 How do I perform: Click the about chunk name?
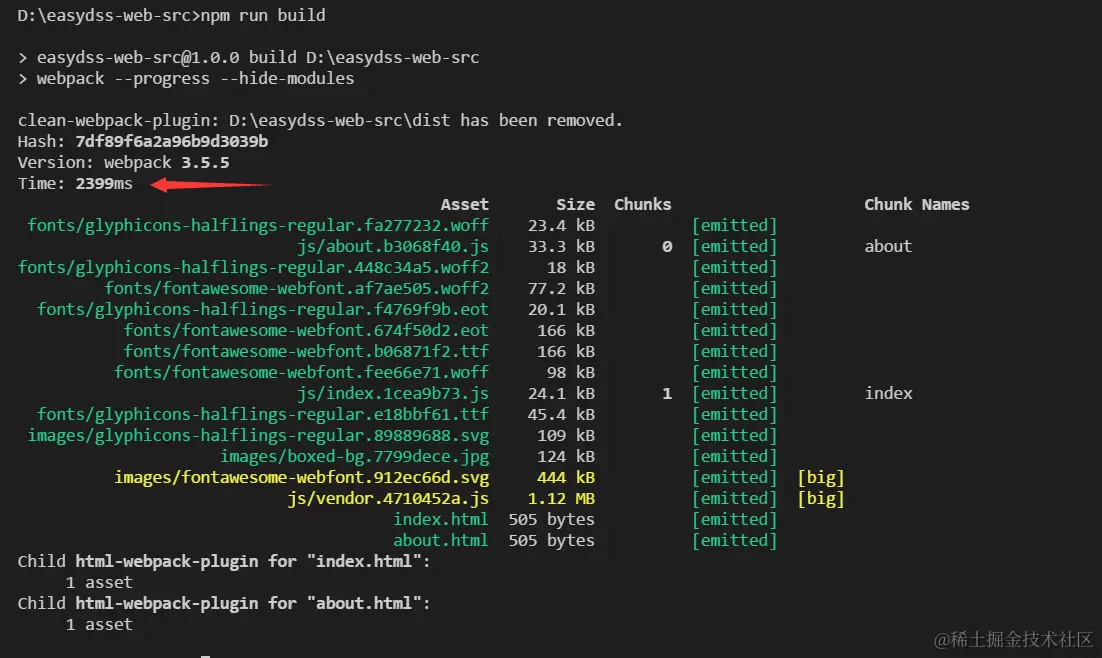[888, 247]
